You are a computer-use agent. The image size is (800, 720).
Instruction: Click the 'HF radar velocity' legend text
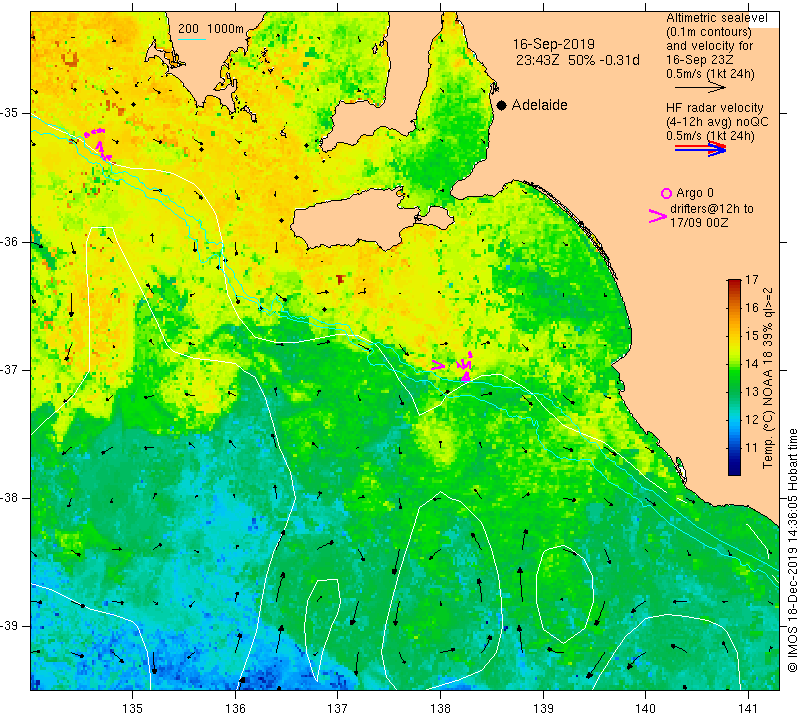(x=714, y=108)
